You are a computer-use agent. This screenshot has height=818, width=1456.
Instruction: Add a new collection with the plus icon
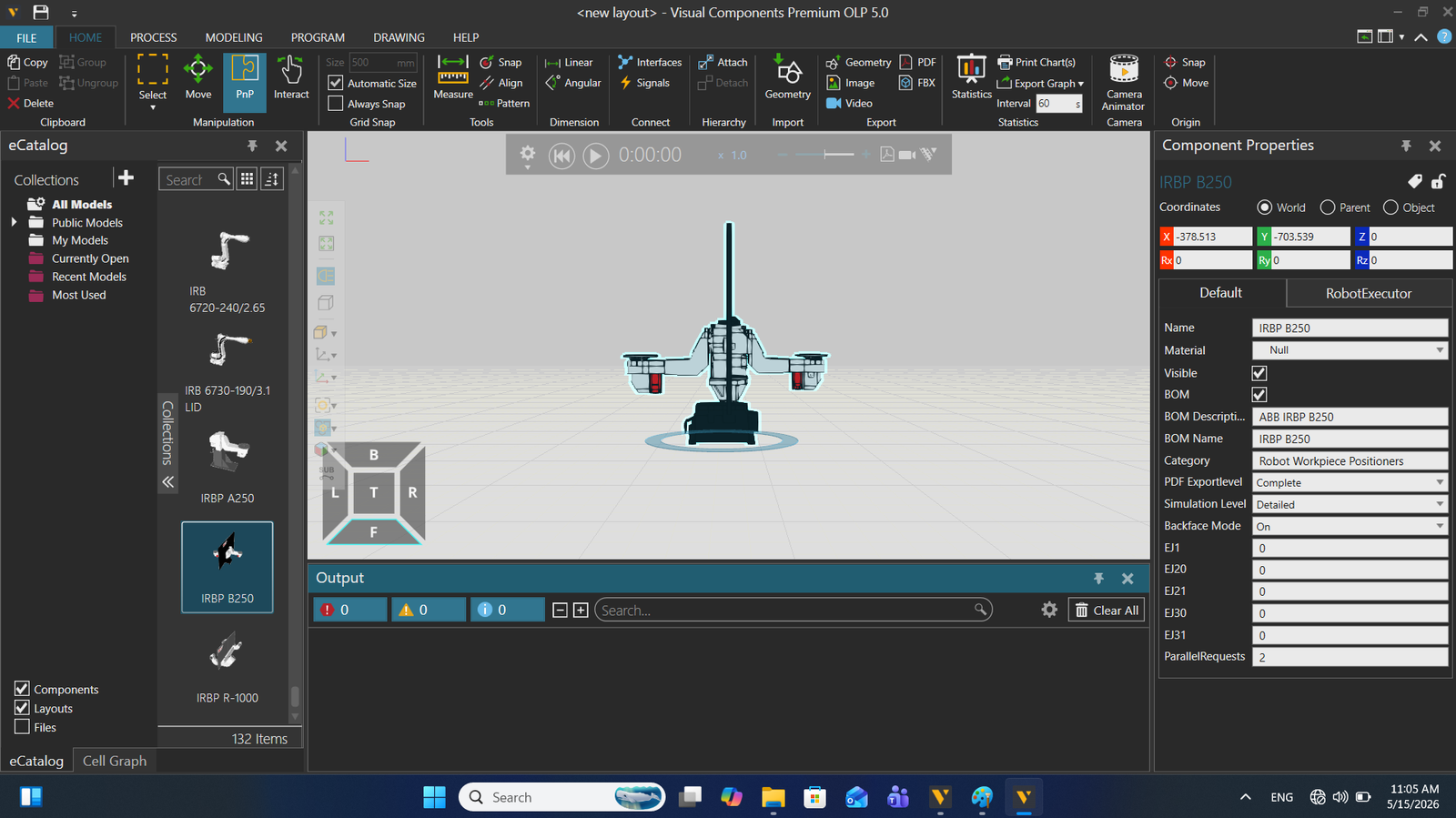(x=126, y=177)
